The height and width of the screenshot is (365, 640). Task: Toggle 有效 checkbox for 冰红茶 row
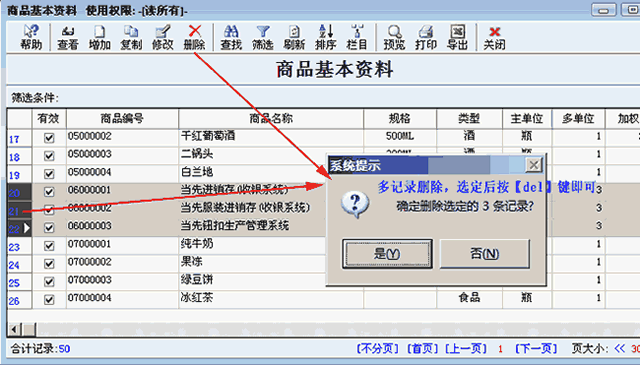coord(49,300)
